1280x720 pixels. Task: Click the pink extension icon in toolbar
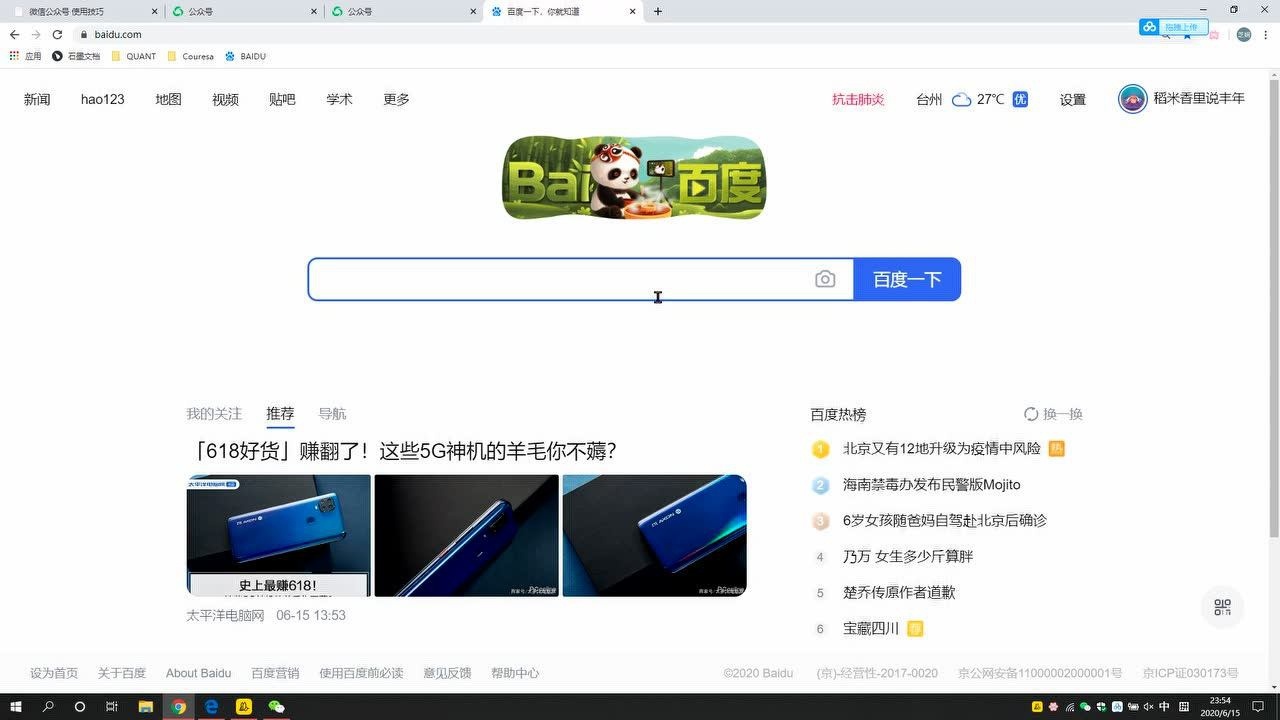(x=1214, y=35)
